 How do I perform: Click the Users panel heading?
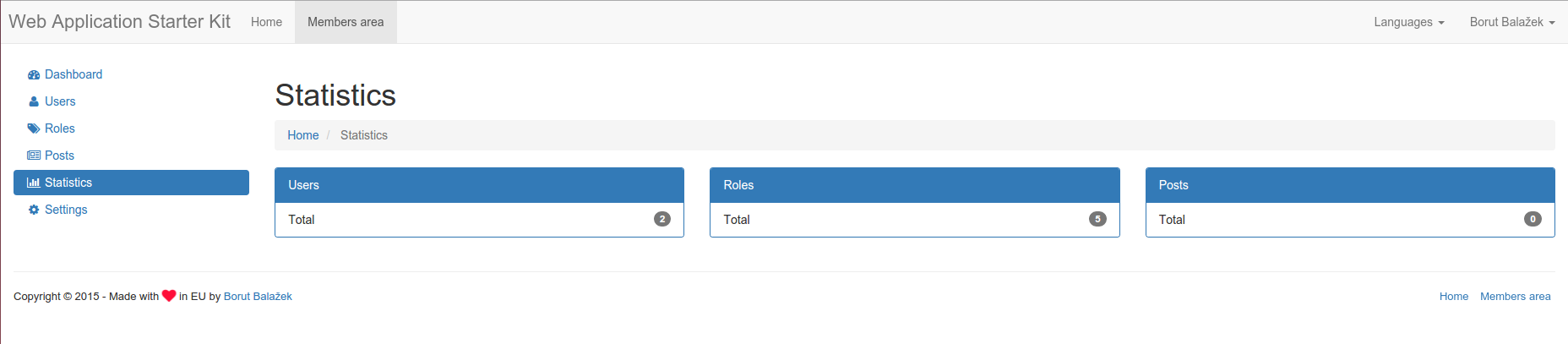479,185
